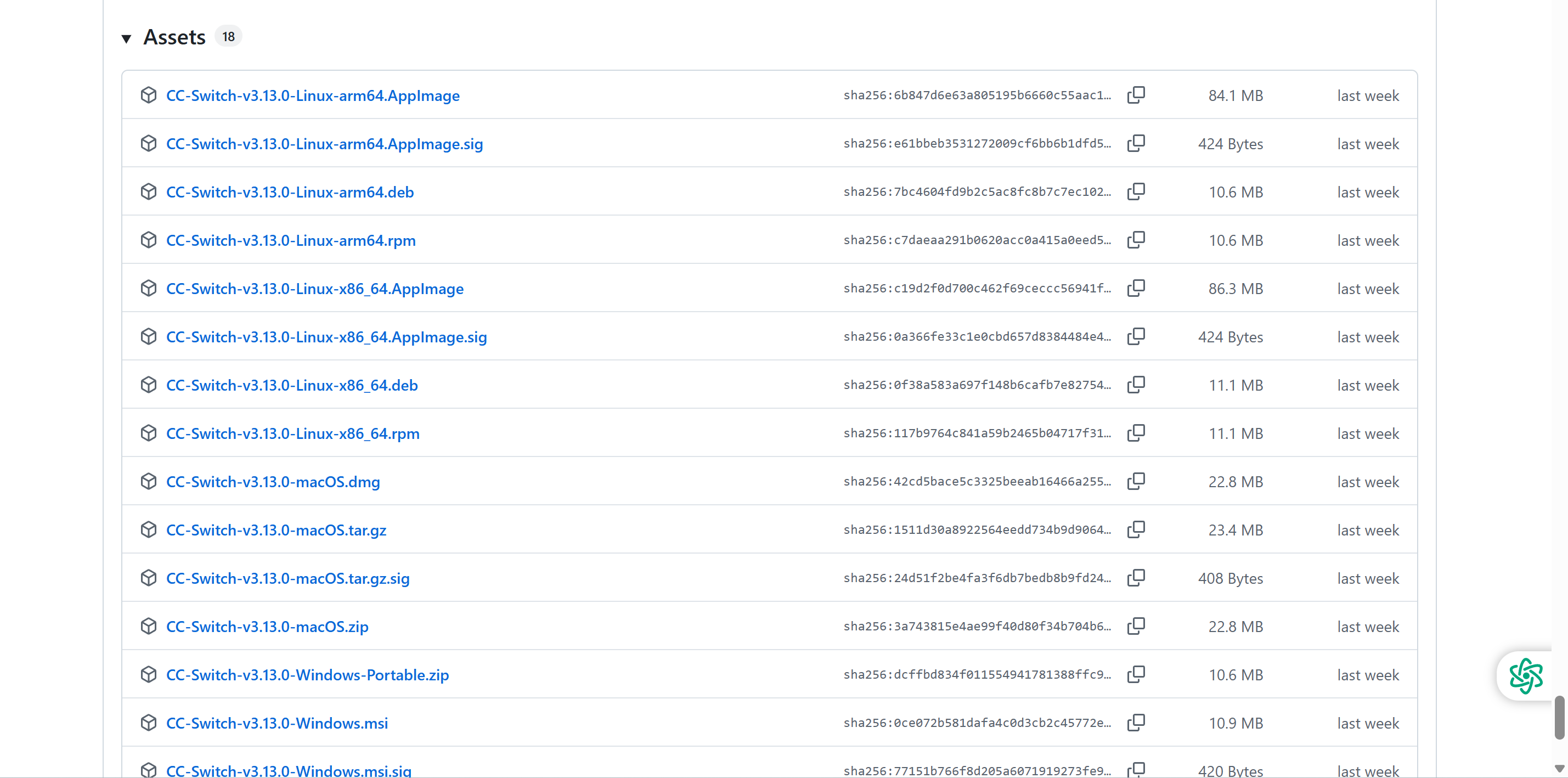The width and height of the screenshot is (1568, 778).
Task: Copy sha256 for Linux-x86_64.deb
Action: coord(1136,385)
